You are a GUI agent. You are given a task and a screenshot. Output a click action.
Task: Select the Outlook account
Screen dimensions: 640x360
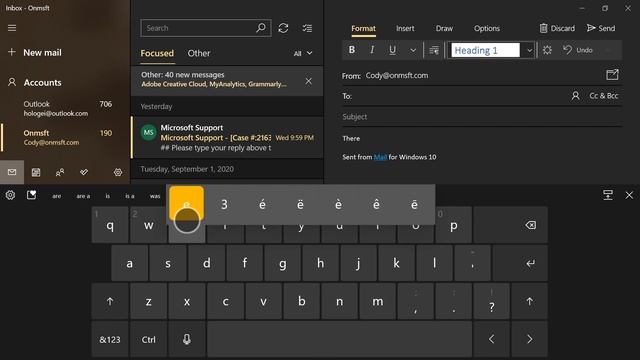(x=65, y=109)
